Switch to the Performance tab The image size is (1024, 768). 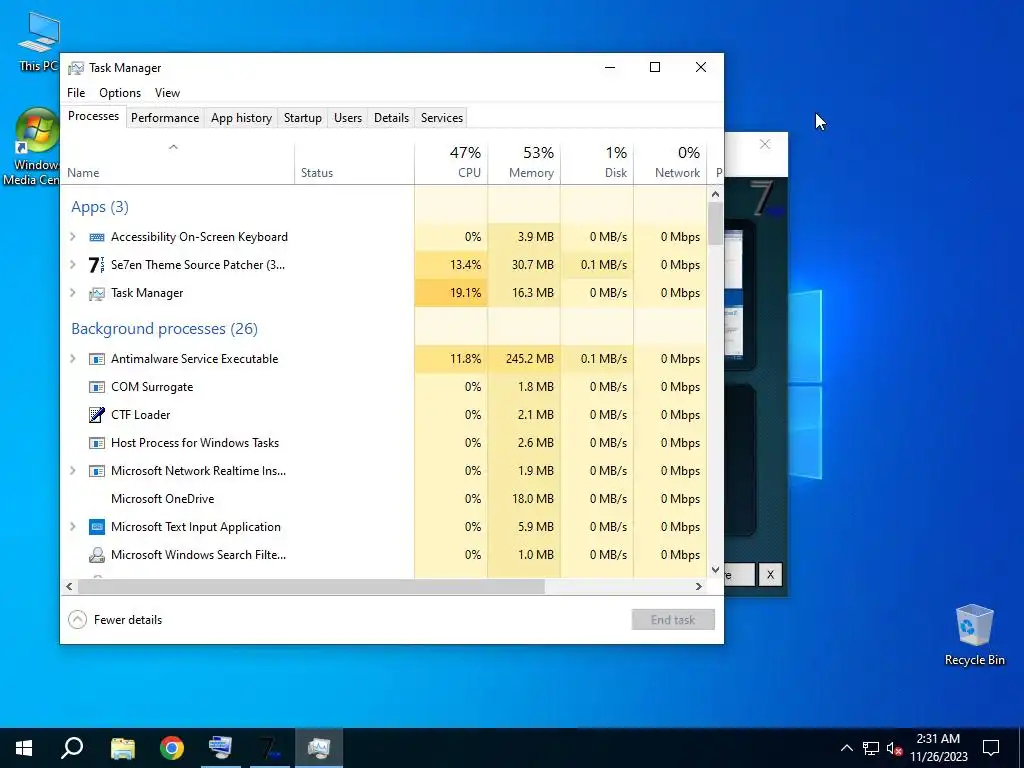point(165,118)
